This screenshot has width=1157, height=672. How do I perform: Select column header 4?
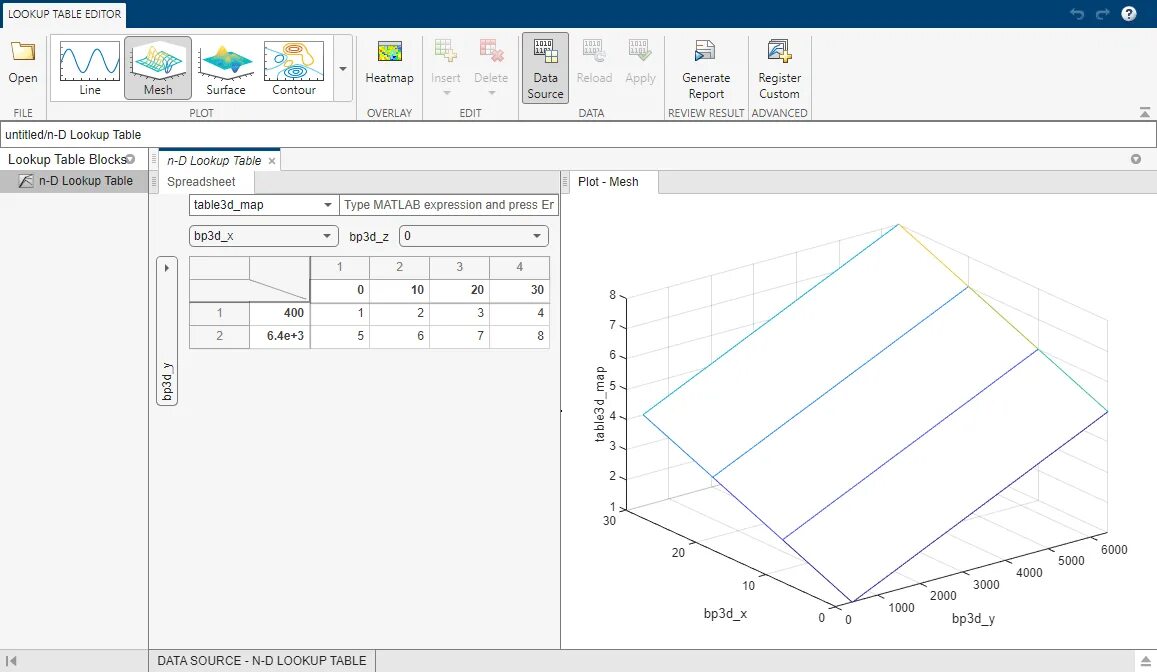[519, 267]
